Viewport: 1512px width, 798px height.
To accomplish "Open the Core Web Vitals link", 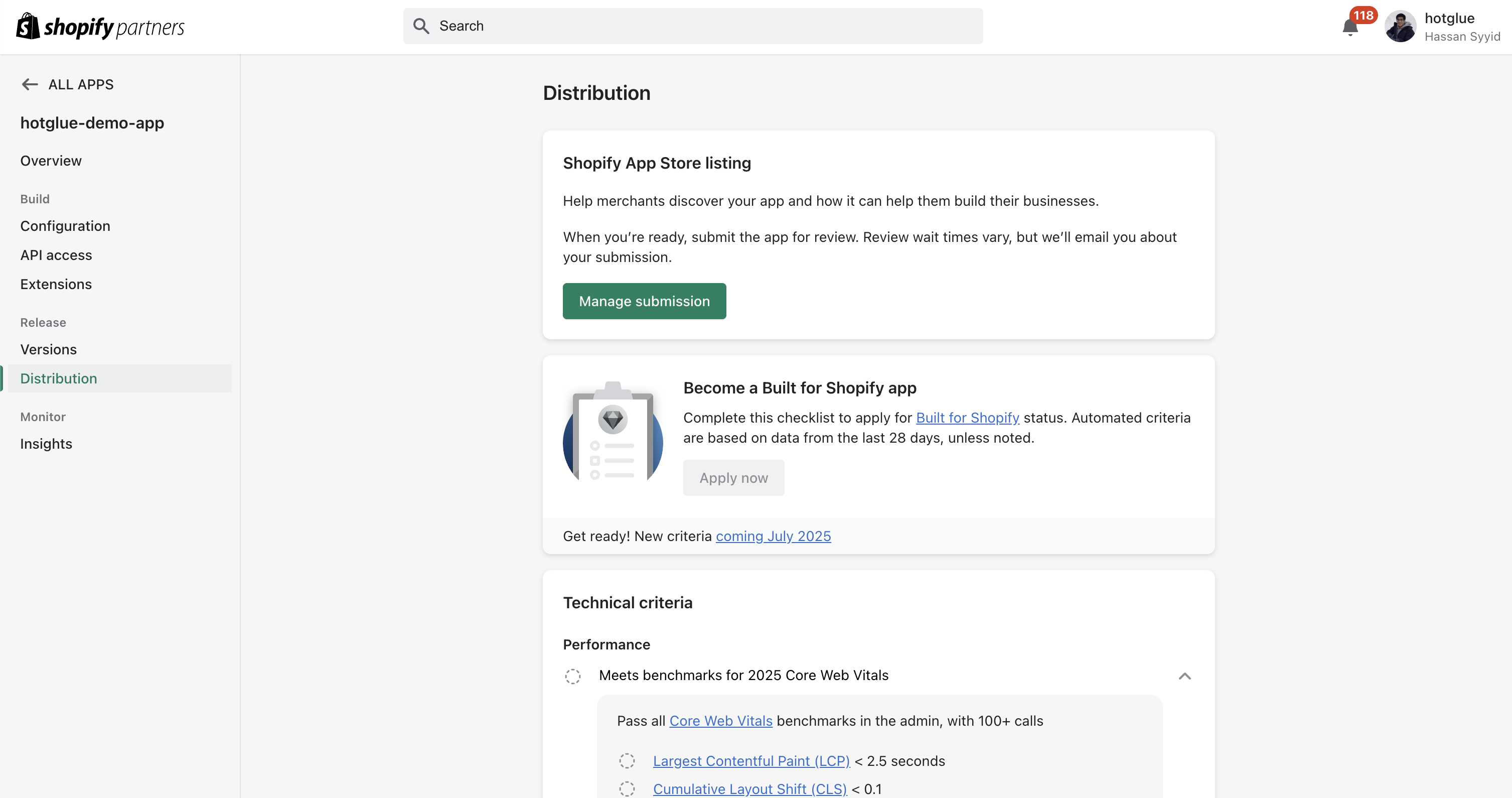I will click(721, 721).
